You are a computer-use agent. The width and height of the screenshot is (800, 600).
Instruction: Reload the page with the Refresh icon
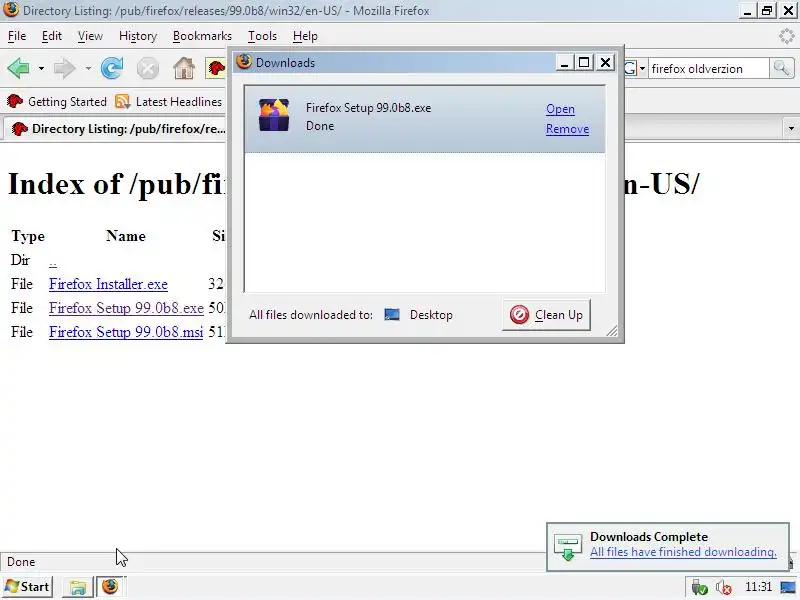[x=112, y=68]
